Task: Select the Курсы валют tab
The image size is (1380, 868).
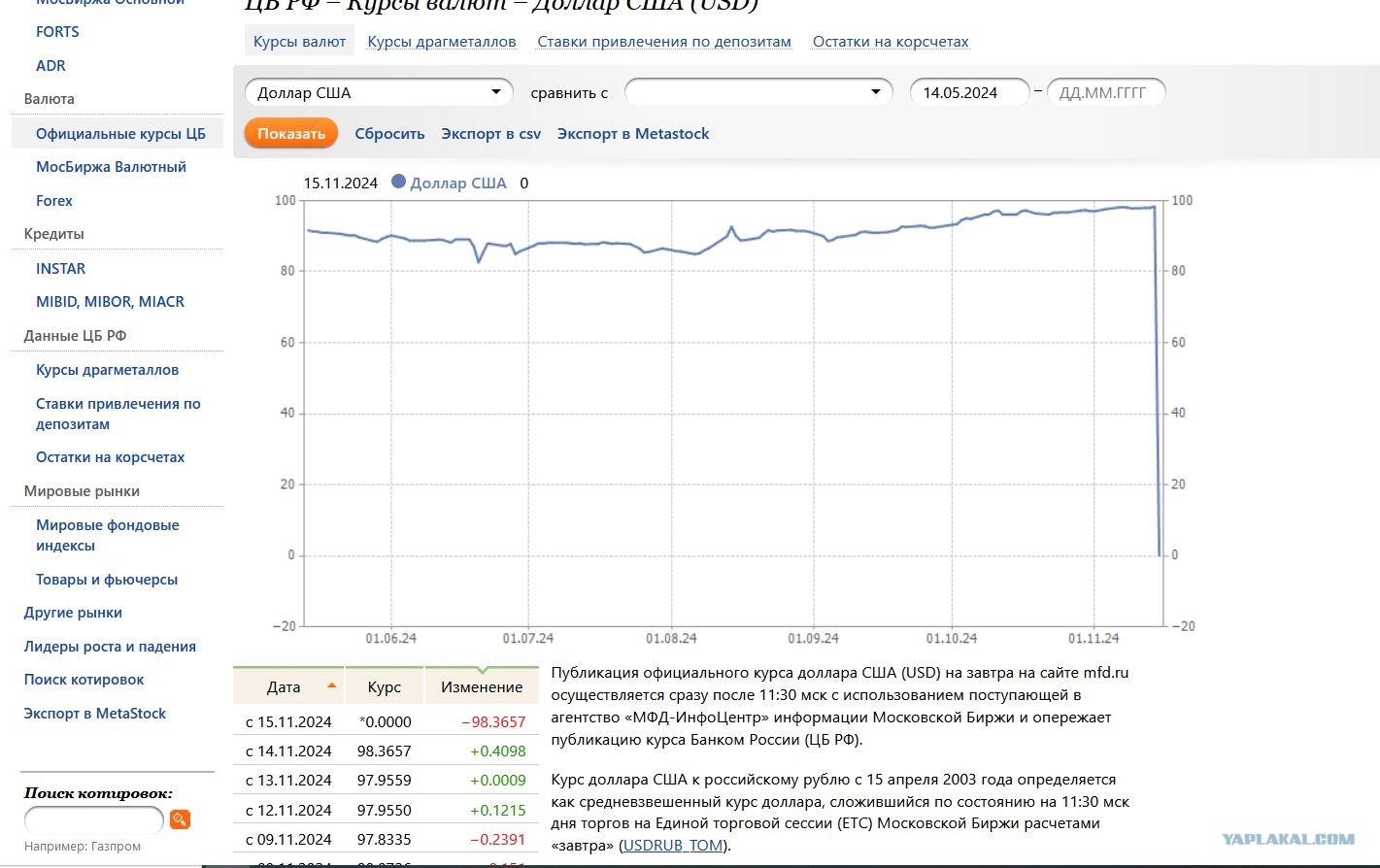Action: coord(299,42)
